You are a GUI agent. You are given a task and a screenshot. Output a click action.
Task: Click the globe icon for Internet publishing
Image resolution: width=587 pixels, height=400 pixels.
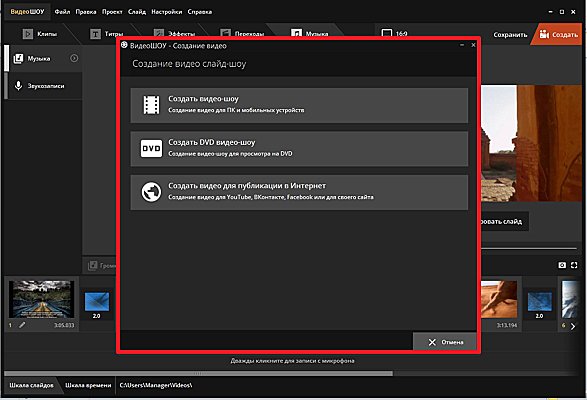coord(151,192)
